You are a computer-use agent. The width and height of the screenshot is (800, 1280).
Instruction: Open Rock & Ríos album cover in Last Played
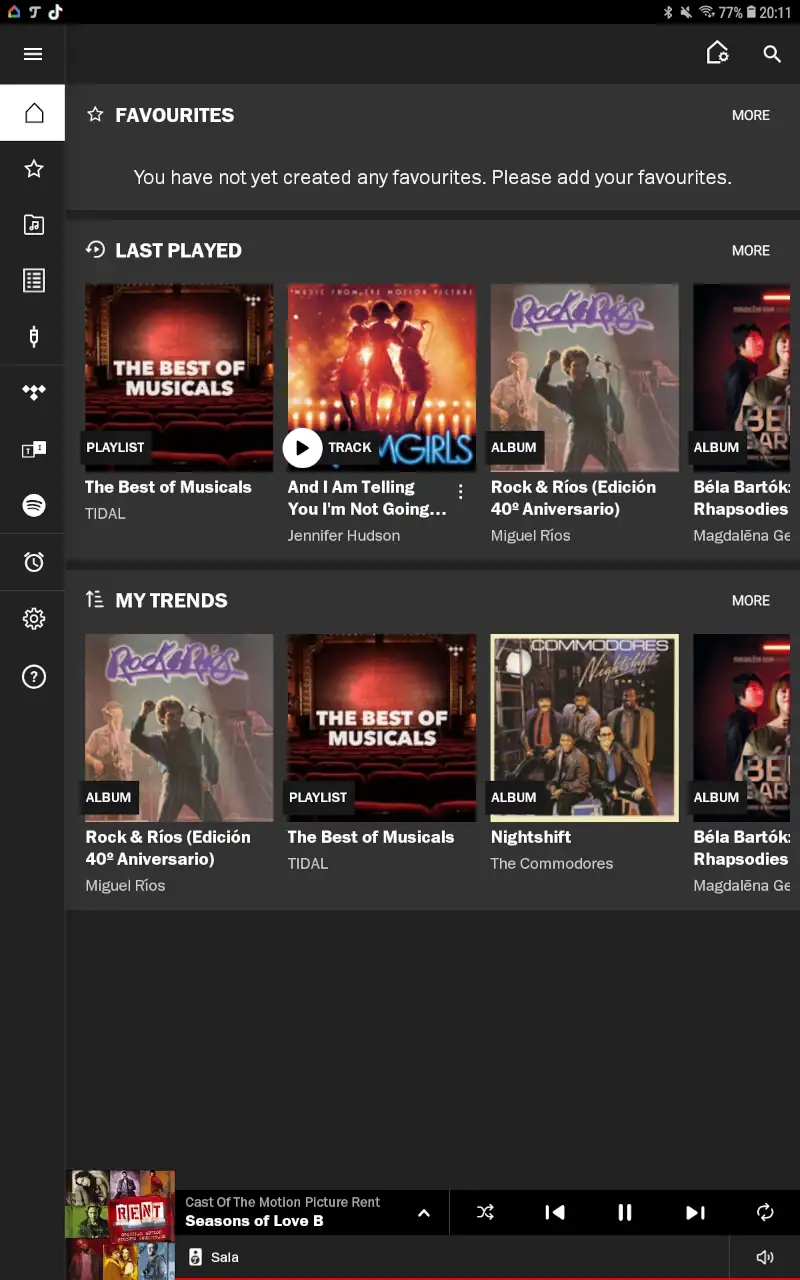point(584,378)
